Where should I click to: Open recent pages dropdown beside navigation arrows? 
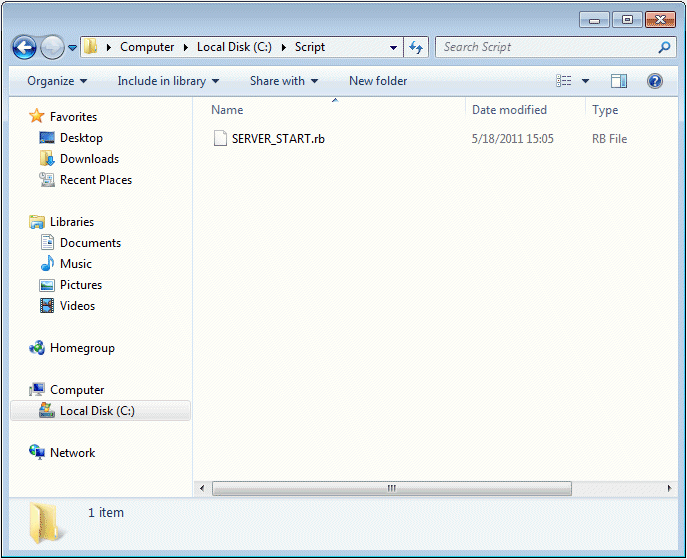pos(73,47)
